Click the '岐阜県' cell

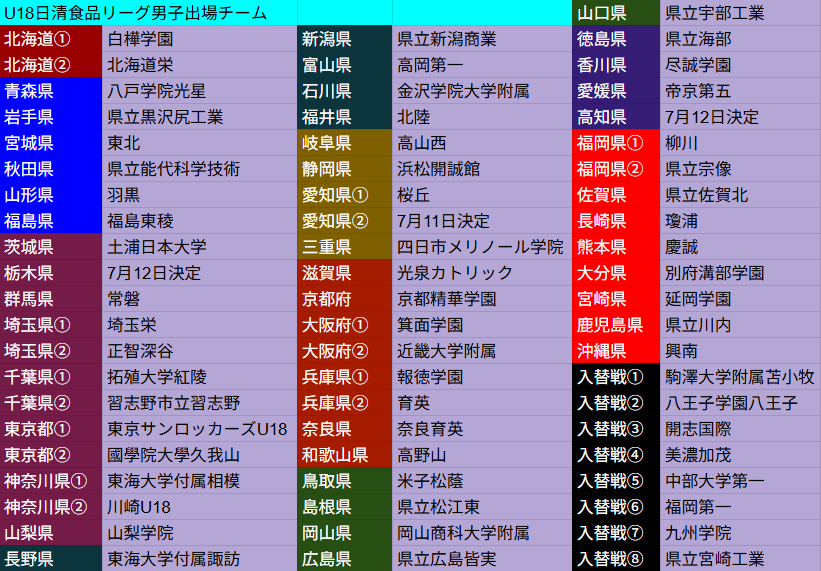345,143
